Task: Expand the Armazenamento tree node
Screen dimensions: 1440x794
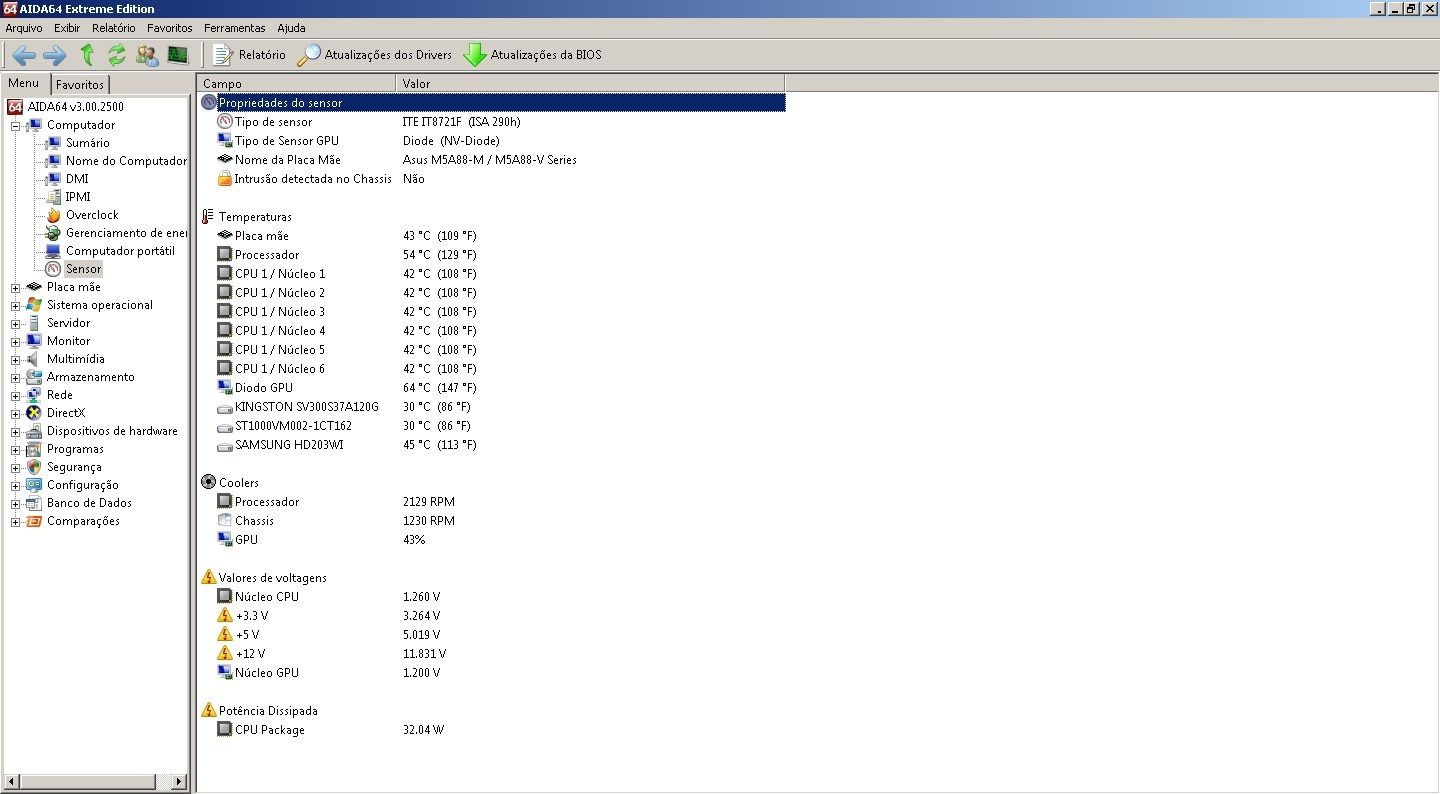Action: [16, 378]
